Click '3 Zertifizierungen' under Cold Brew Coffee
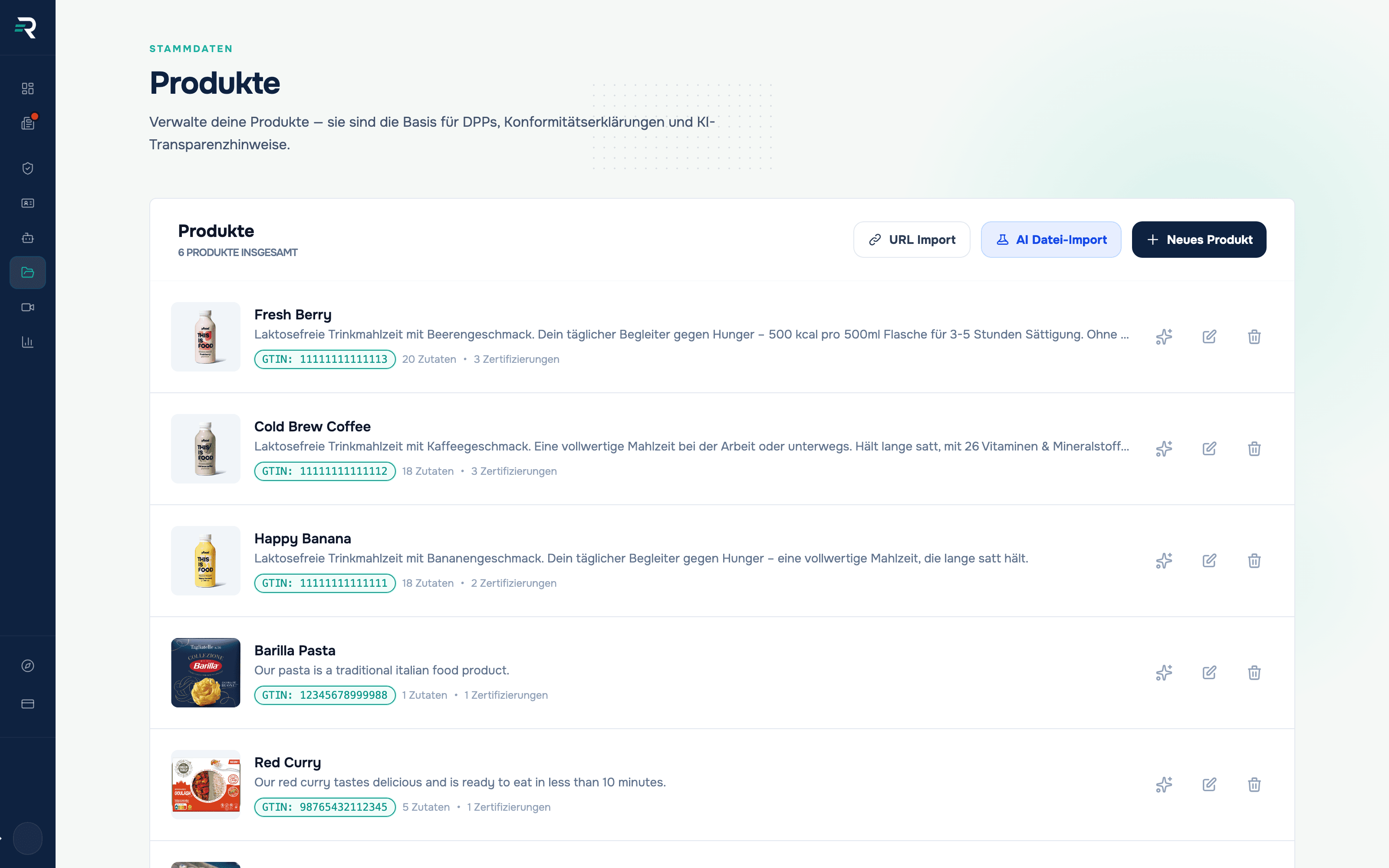This screenshot has height=868, width=1389. pyautogui.click(x=513, y=471)
